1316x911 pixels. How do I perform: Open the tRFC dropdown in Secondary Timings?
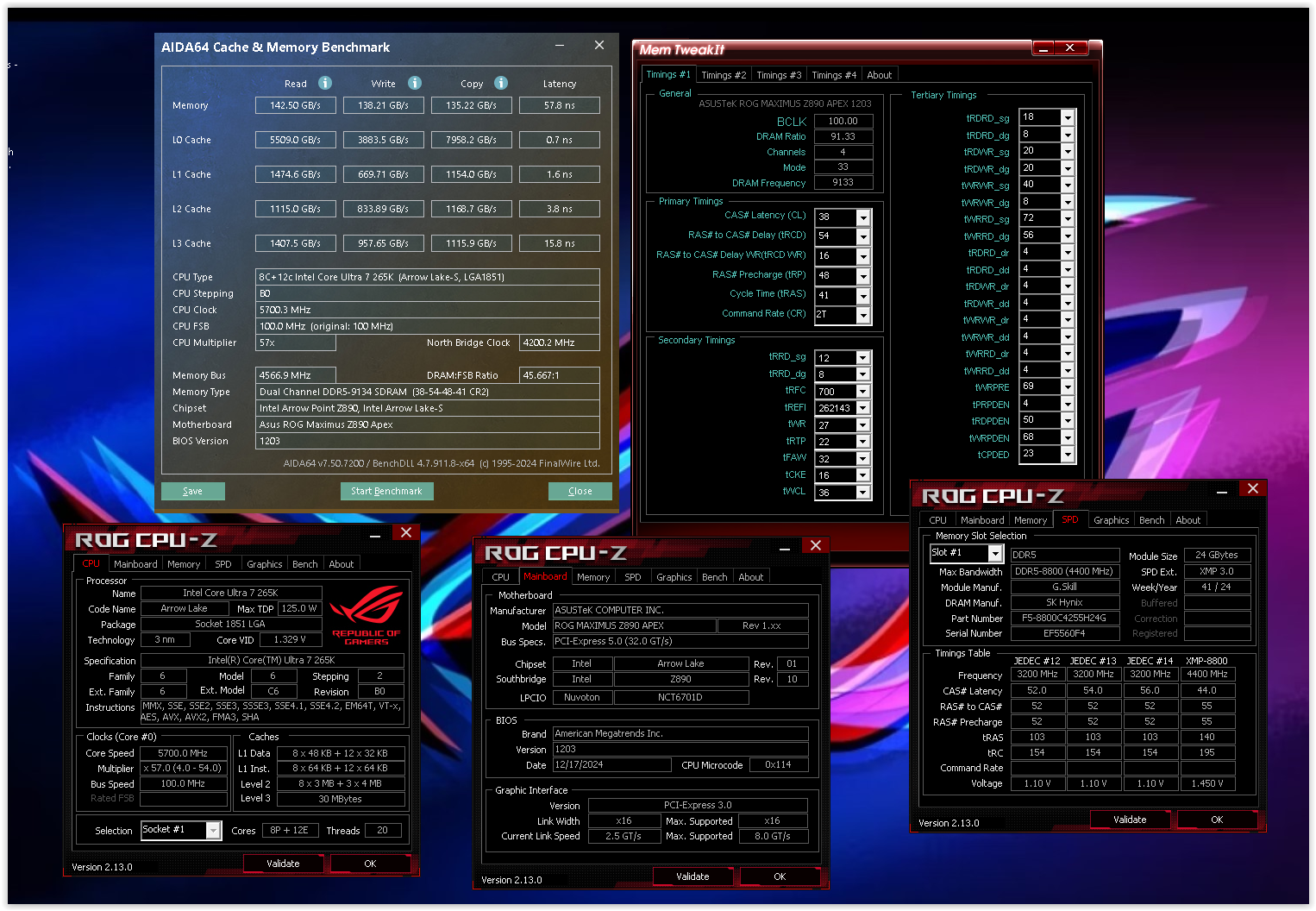pyautogui.click(x=862, y=392)
